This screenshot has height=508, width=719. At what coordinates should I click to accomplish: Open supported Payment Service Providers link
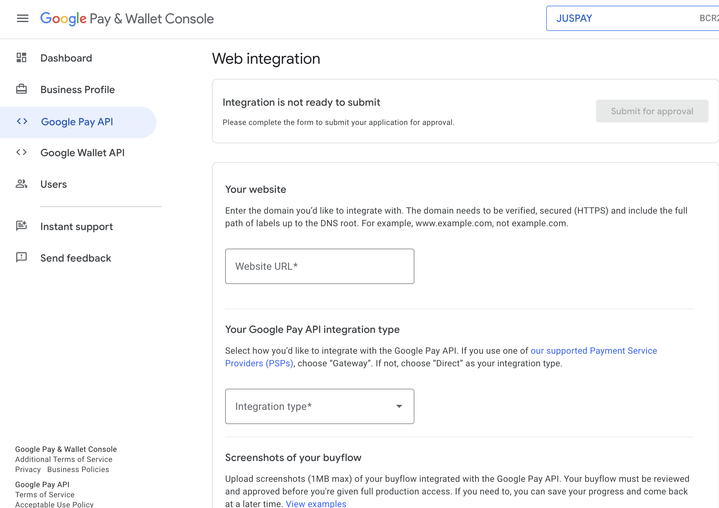pos(593,351)
